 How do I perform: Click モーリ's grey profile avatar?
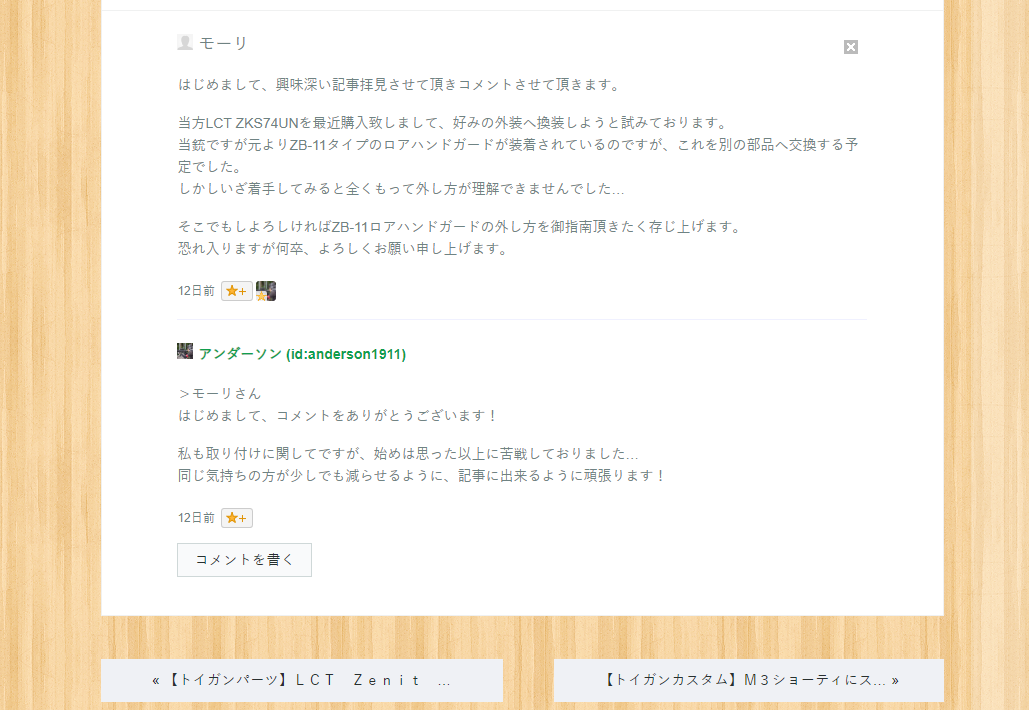coord(185,43)
